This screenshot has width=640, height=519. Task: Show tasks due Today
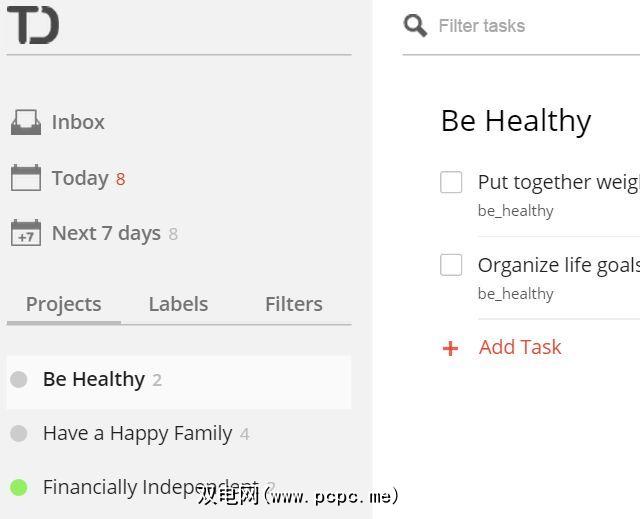pos(80,178)
